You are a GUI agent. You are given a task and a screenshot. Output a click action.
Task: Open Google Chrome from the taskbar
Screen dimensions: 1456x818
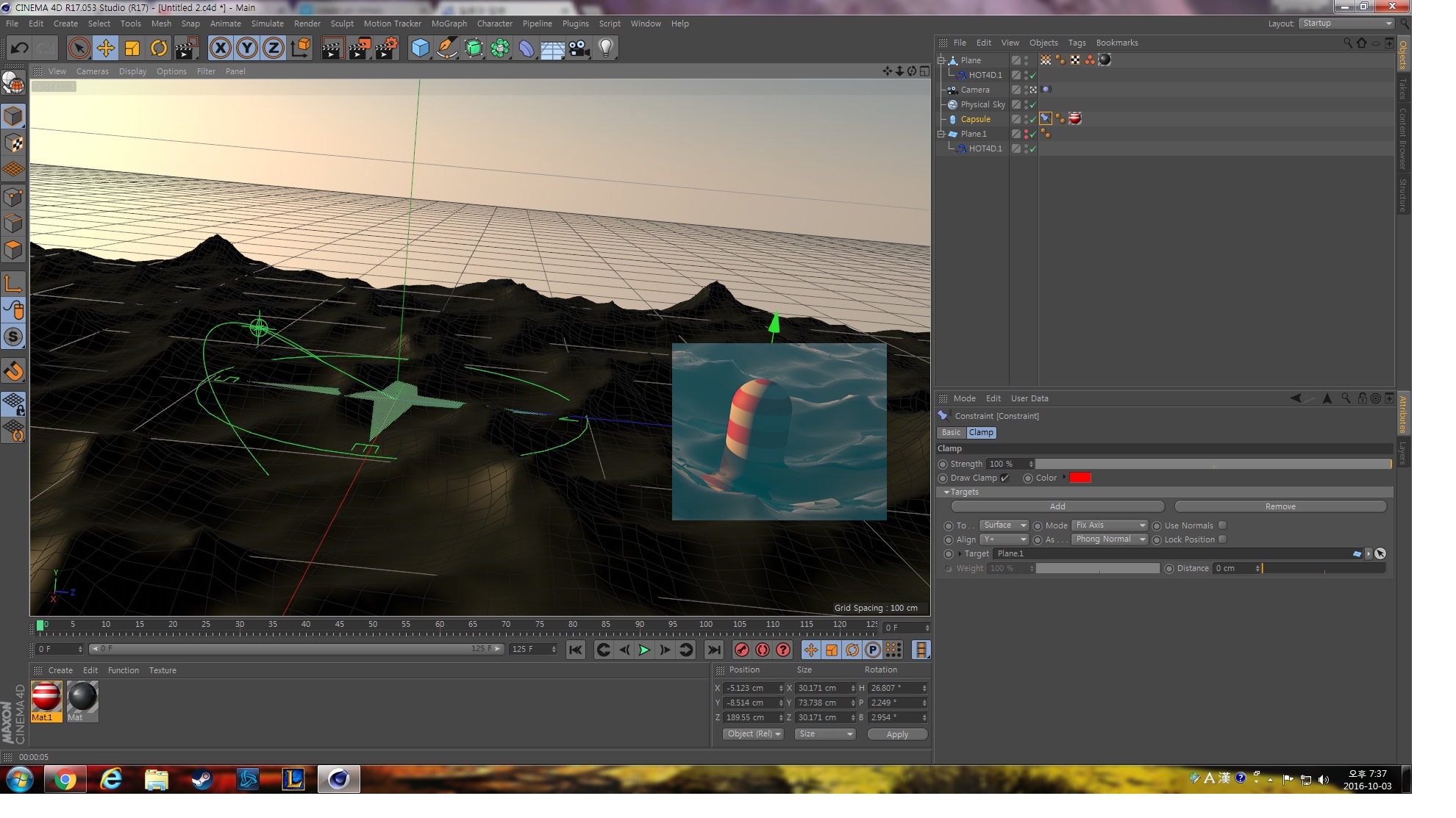point(65,779)
